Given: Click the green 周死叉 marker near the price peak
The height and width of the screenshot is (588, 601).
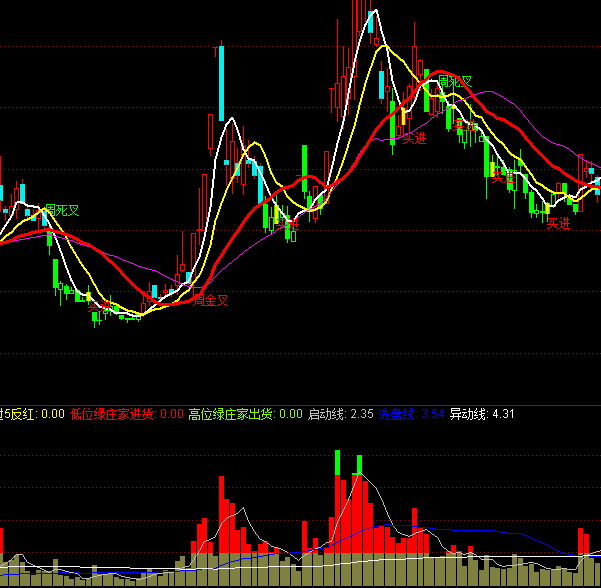Looking at the screenshot, I should (455, 82).
